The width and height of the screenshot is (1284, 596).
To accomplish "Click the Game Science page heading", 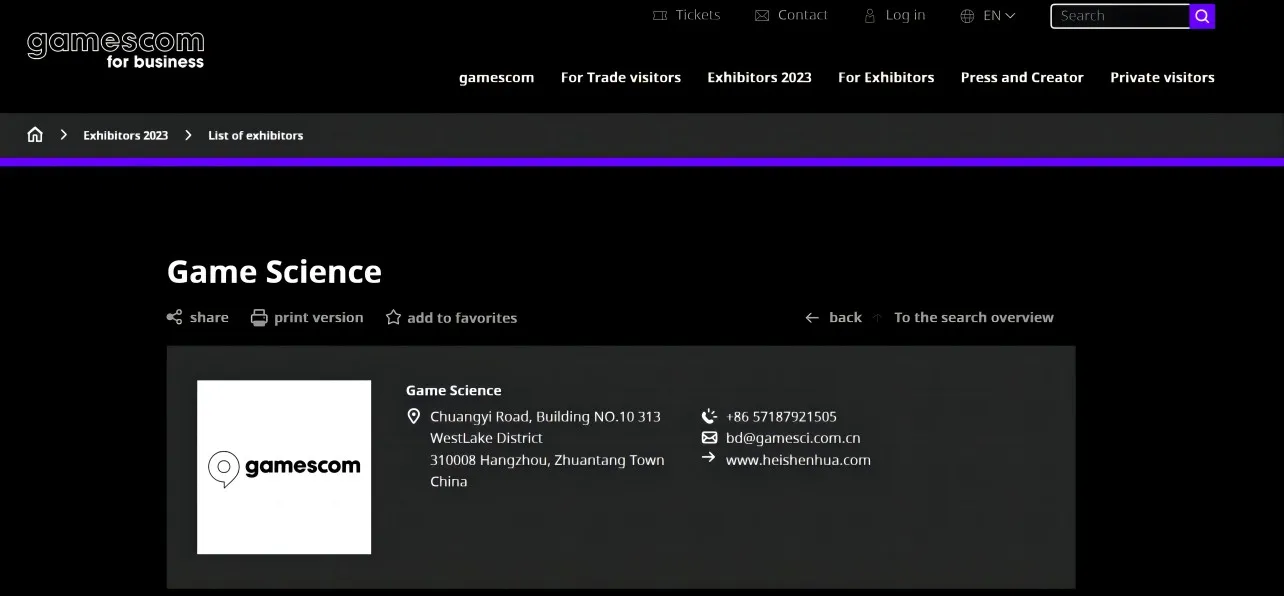I will pyautogui.click(x=274, y=271).
